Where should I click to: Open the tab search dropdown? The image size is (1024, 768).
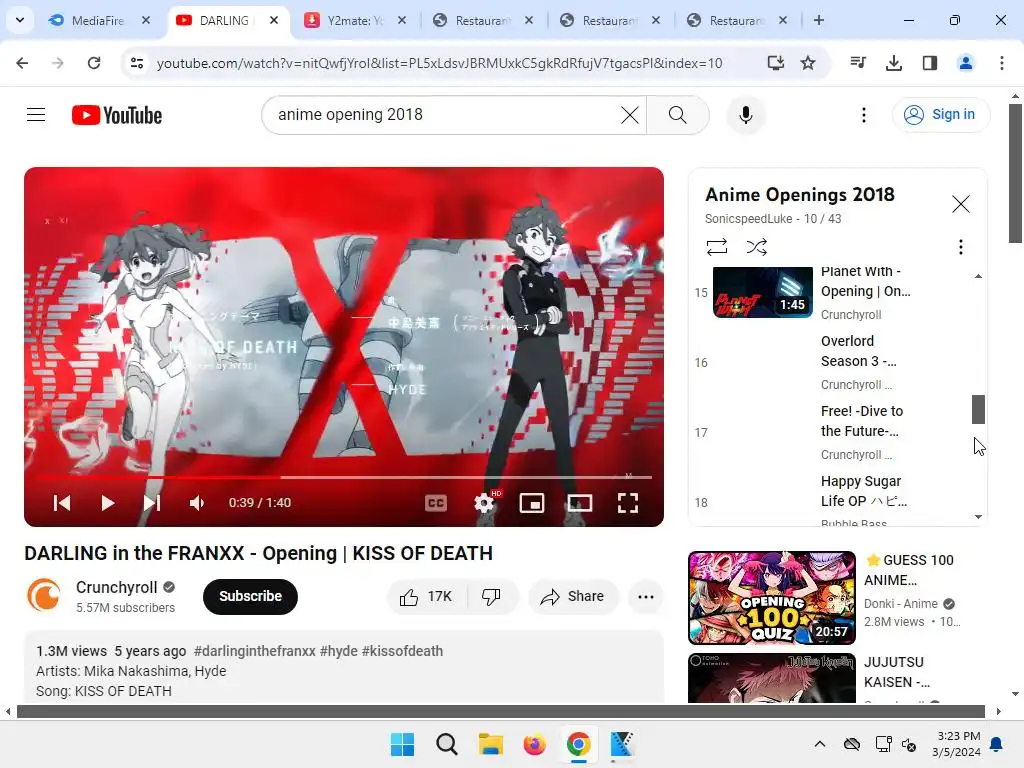pos(20,20)
